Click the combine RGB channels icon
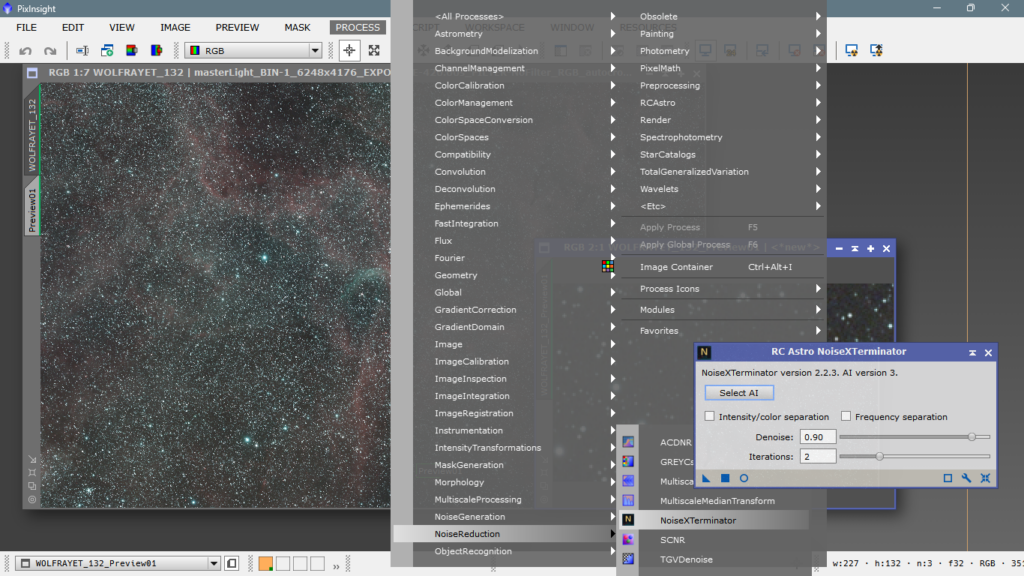Image resolution: width=1024 pixels, height=576 pixels. pos(156,50)
